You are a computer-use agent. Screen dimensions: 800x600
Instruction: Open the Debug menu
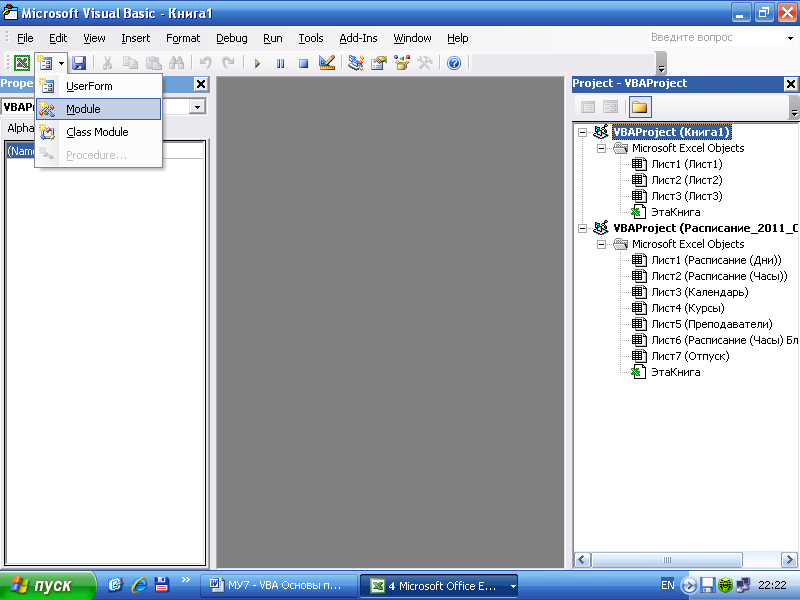tap(232, 38)
